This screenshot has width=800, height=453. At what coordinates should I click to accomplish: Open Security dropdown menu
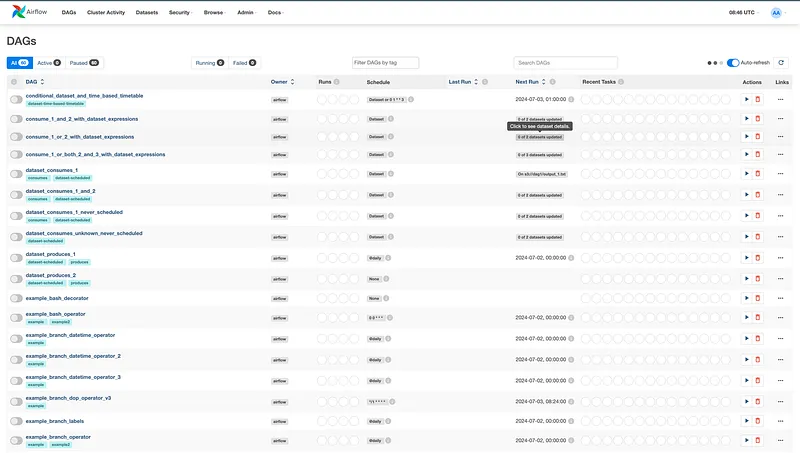[x=181, y=12]
